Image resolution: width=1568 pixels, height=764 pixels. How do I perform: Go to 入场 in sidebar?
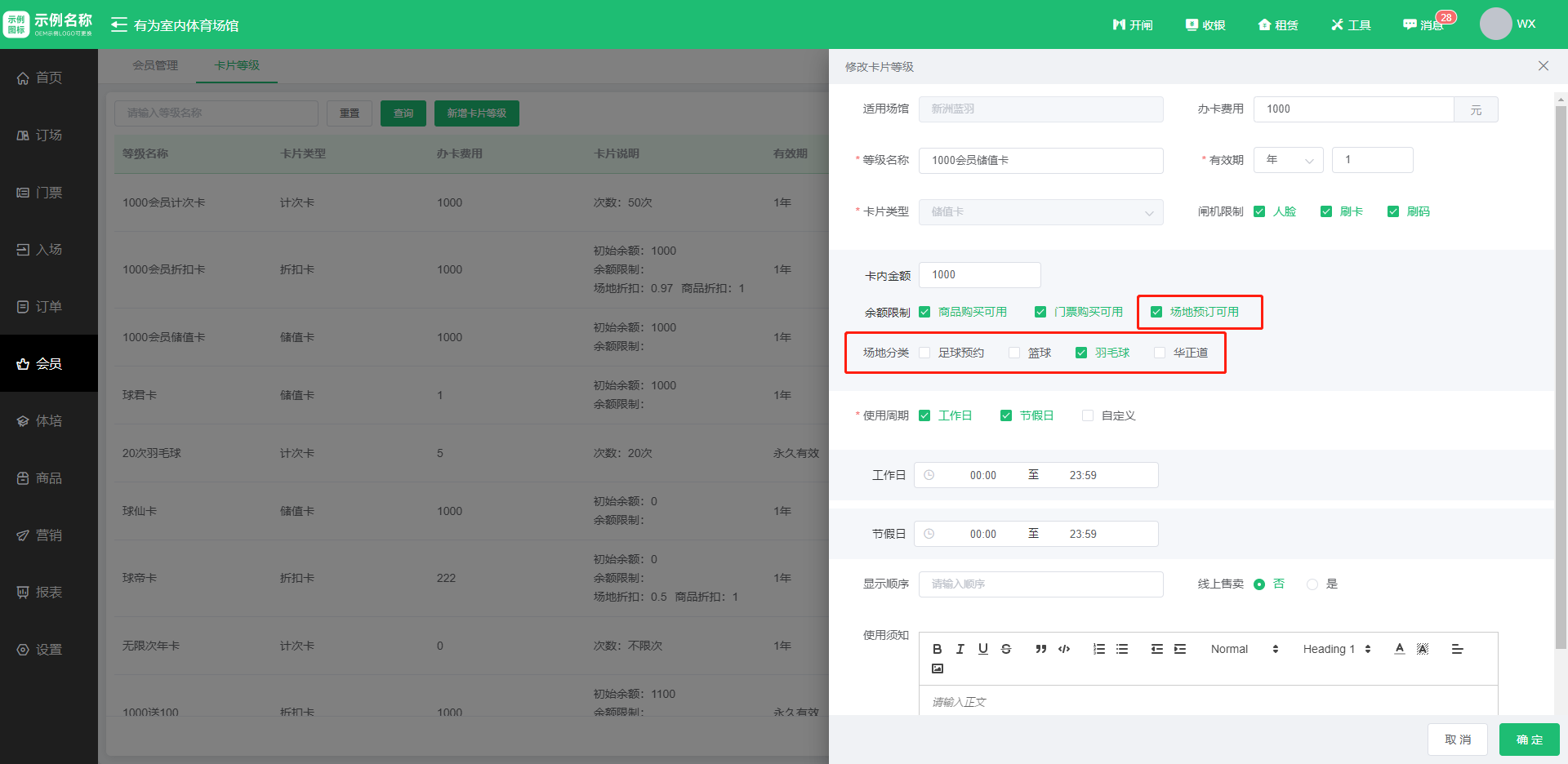click(49, 249)
